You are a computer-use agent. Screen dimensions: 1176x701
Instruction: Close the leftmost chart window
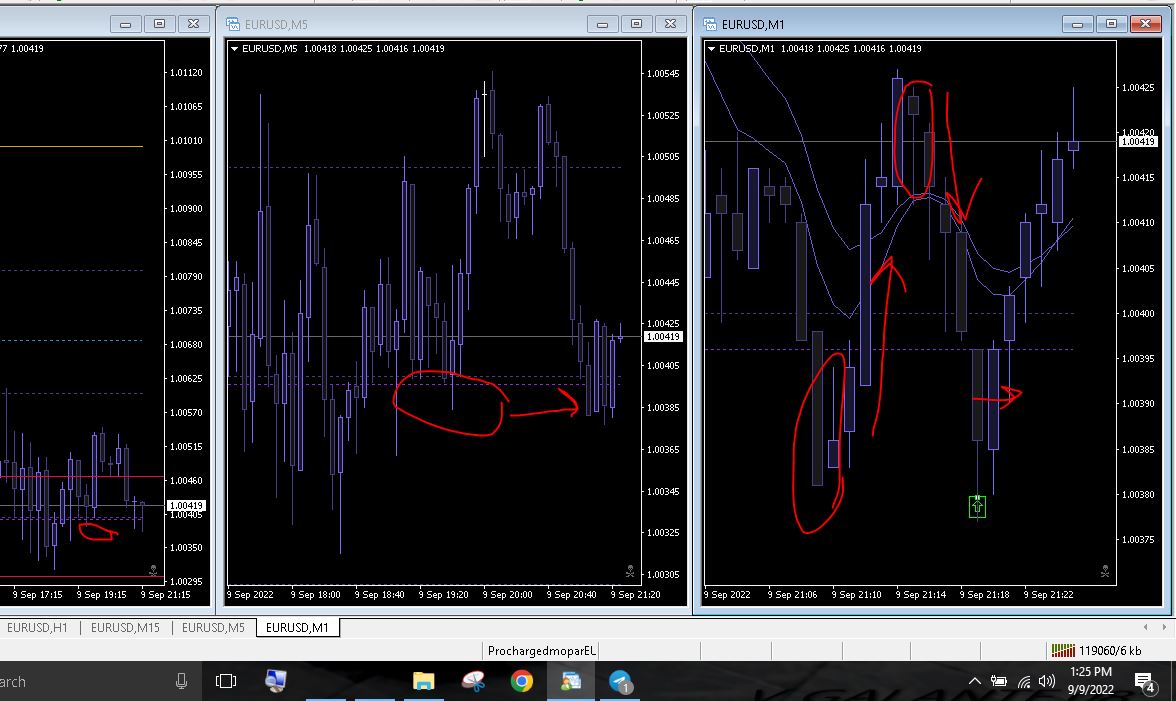194,24
